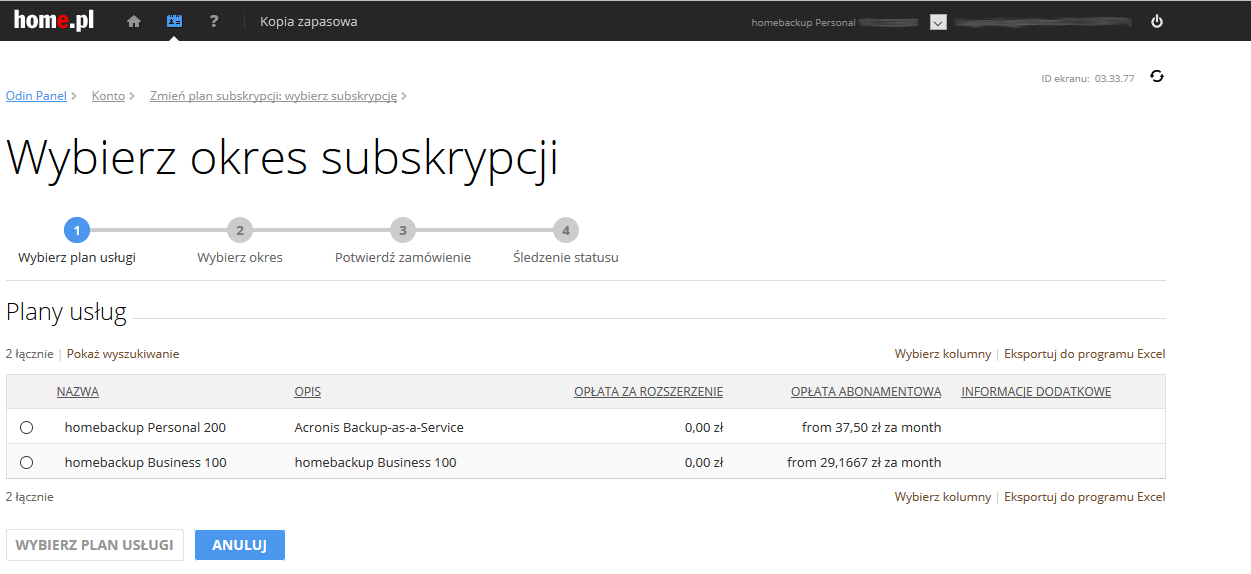Click step 3 circle Potwierdź zamówienie
This screenshot has height=574, width=1251.
tap(403, 231)
